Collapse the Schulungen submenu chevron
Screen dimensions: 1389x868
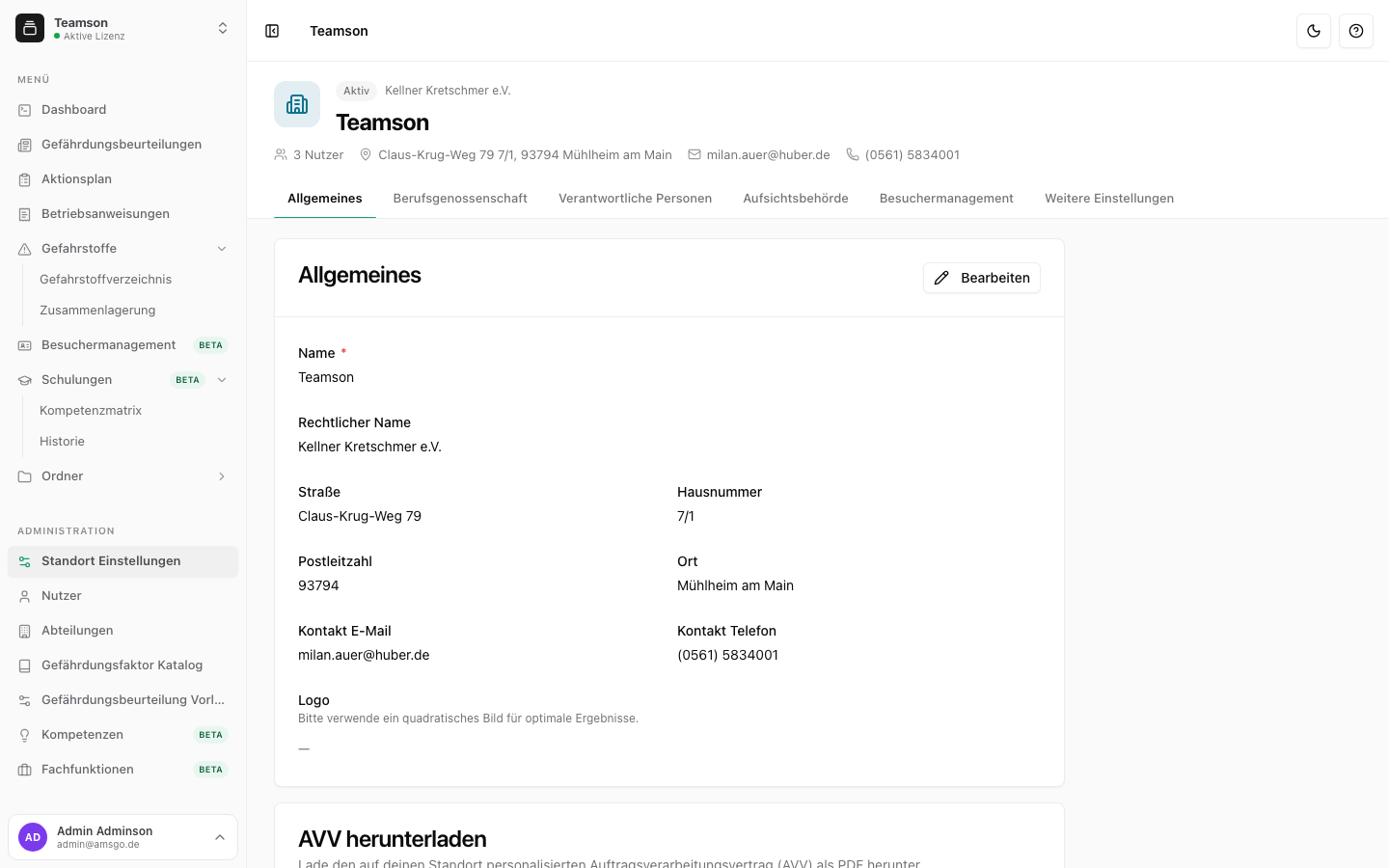(x=222, y=380)
